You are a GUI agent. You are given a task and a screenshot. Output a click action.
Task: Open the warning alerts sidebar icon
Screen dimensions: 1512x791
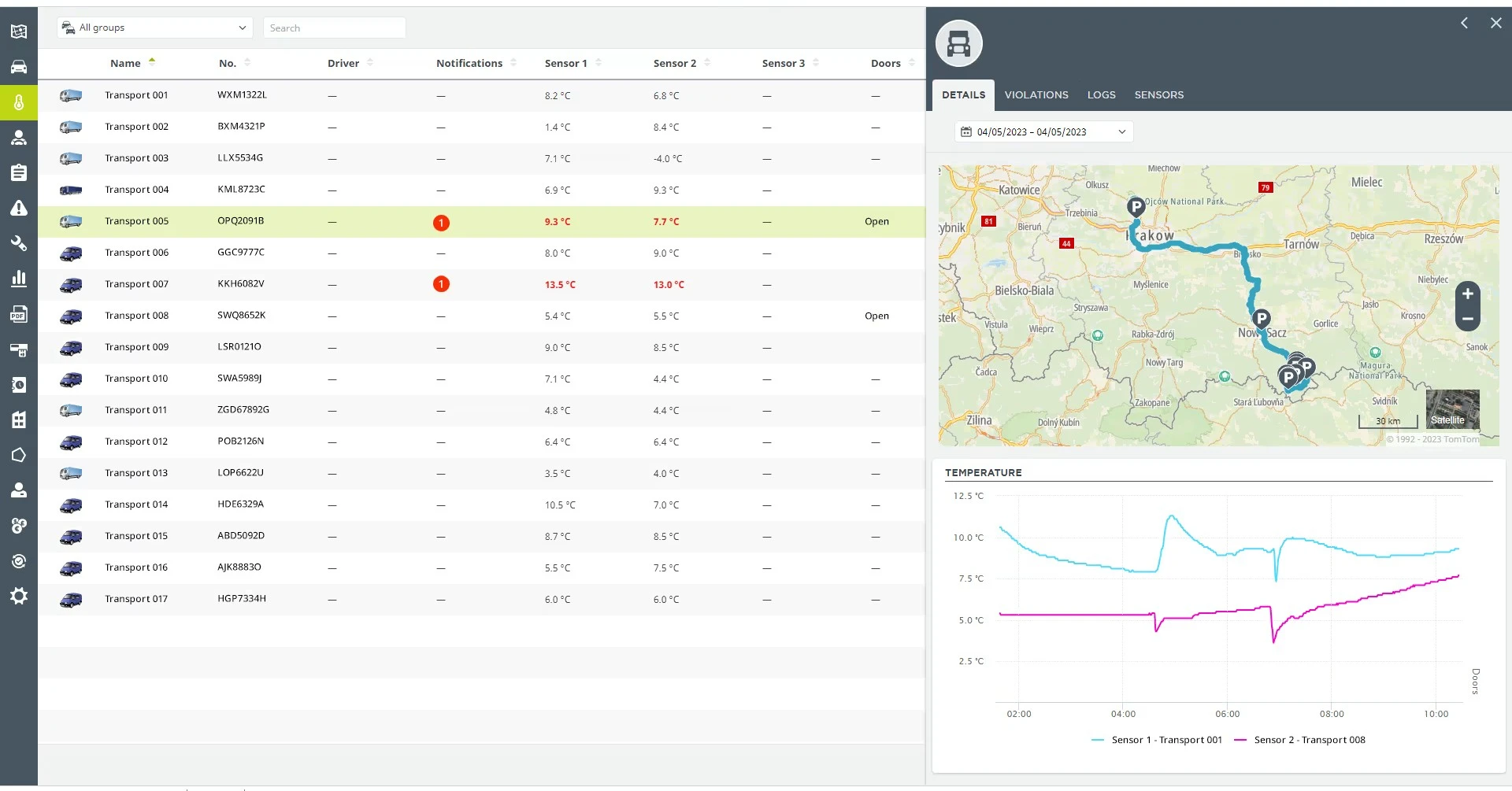point(19,208)
